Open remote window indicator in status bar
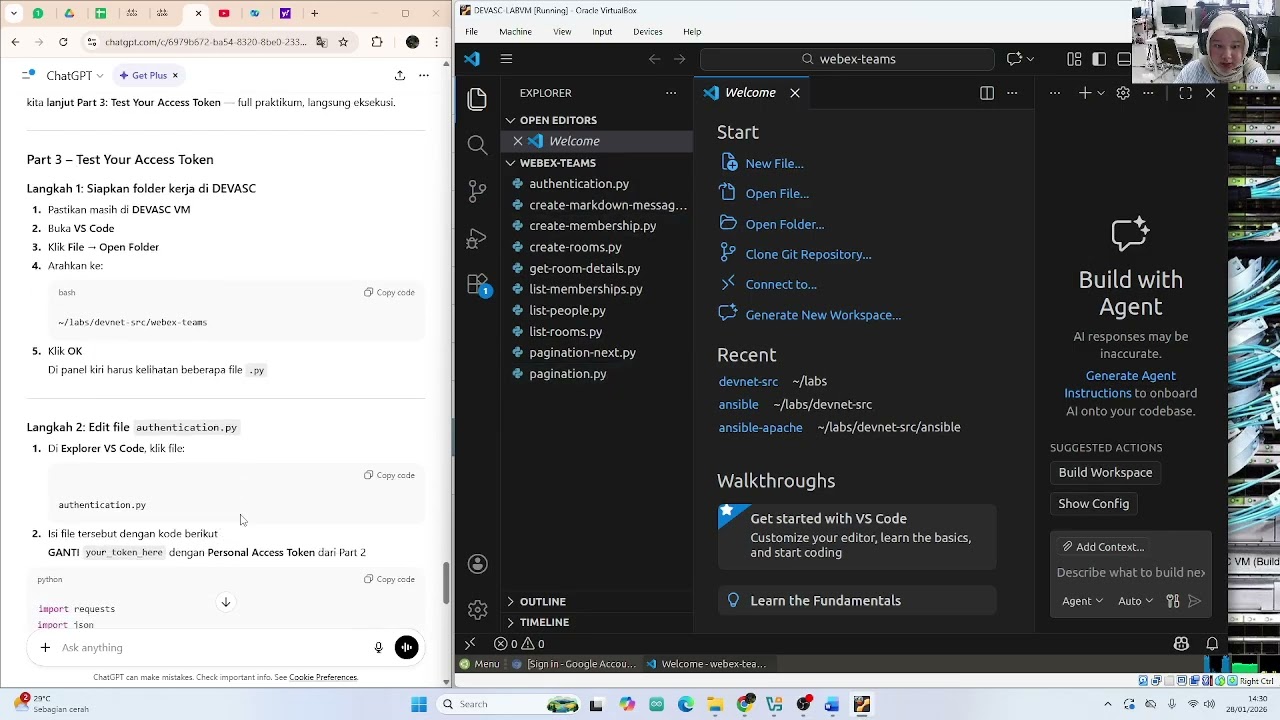This screenshot has width=1280, height=720. tap(470, 644)
